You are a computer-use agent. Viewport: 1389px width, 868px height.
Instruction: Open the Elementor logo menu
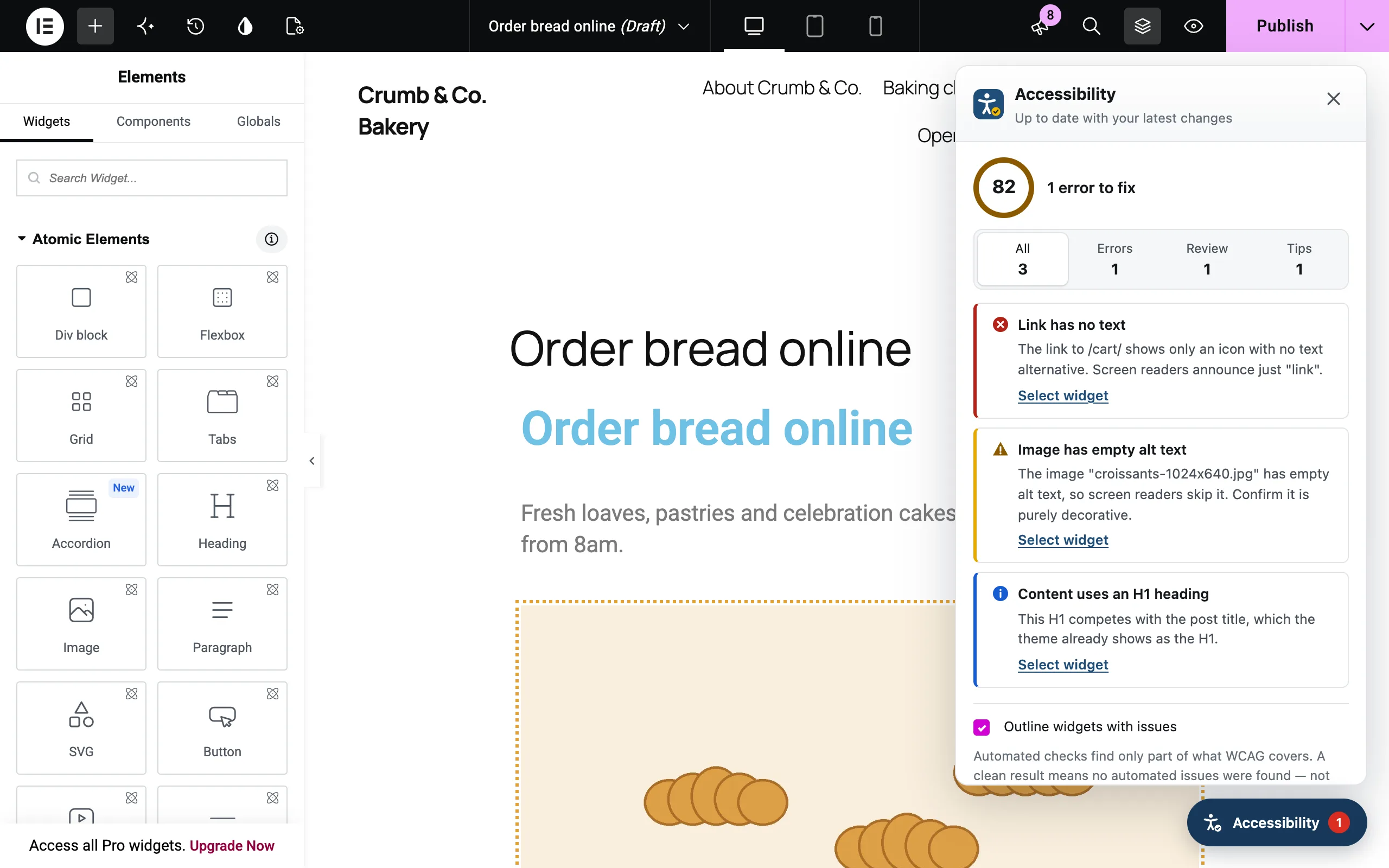(x=45, y=26)
